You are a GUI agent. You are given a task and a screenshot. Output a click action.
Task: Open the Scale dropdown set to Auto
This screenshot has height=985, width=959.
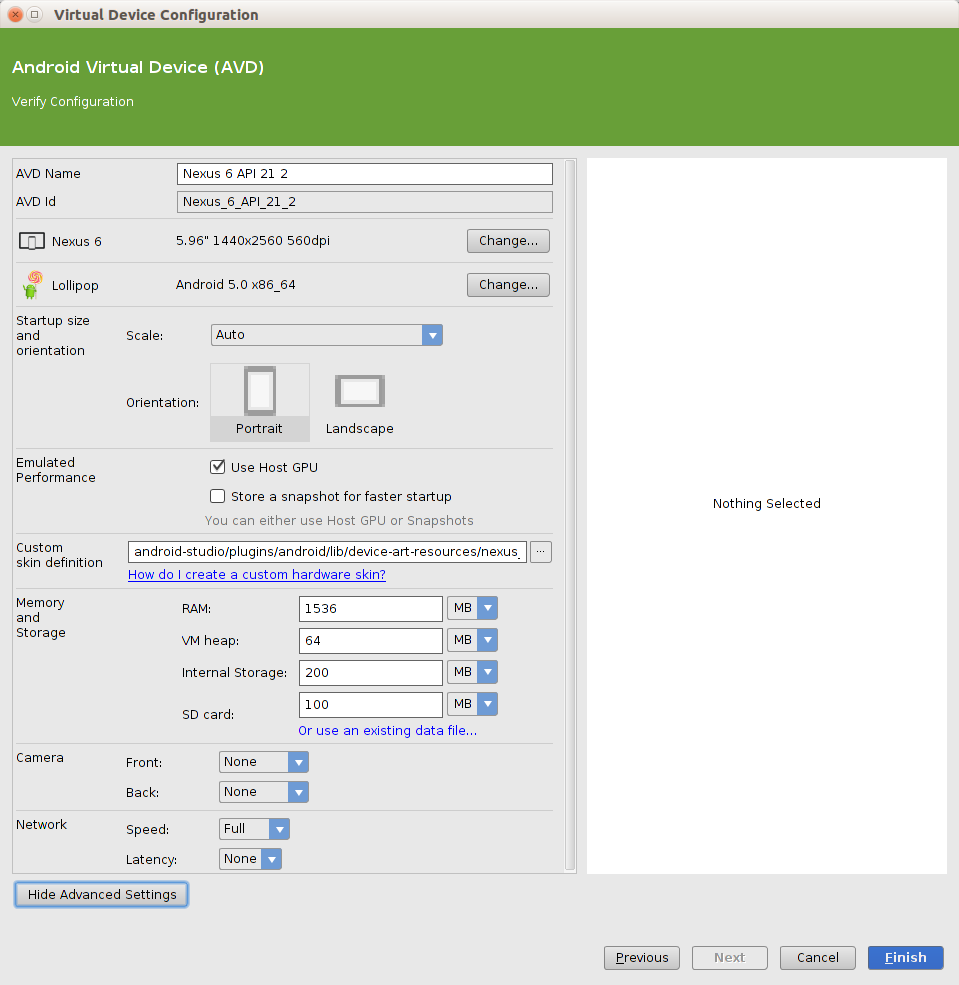pyautogui.click(x=326, y=335)
